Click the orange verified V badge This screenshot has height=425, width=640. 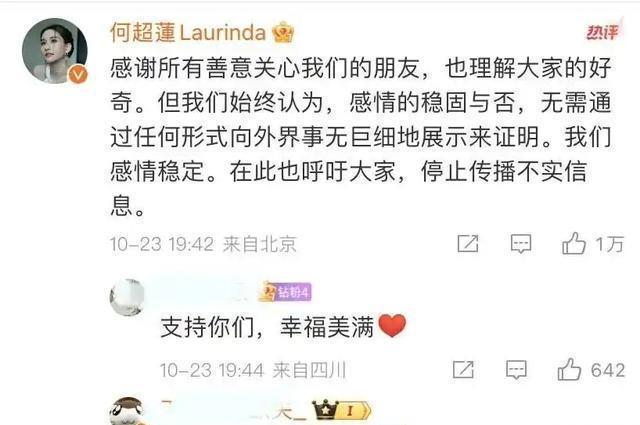coord(78,75)
